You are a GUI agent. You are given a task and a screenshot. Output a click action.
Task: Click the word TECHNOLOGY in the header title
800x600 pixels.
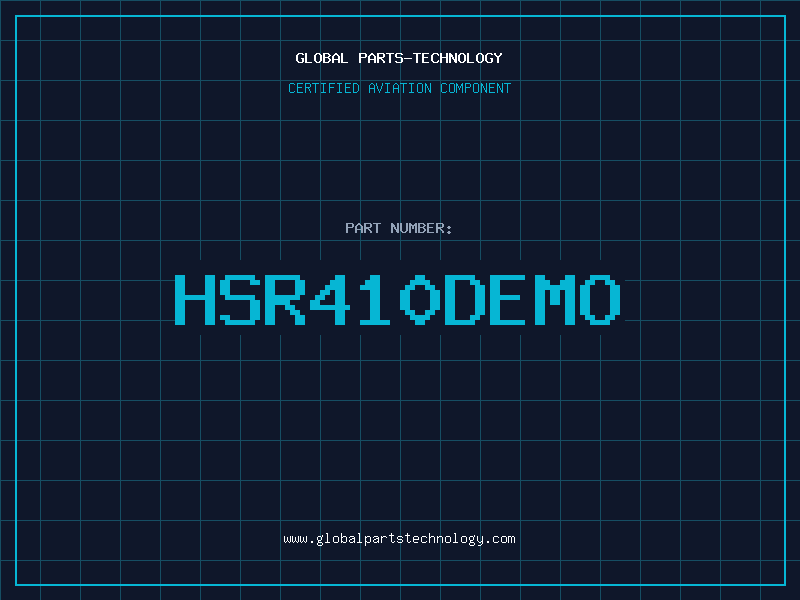pos(457,58)
